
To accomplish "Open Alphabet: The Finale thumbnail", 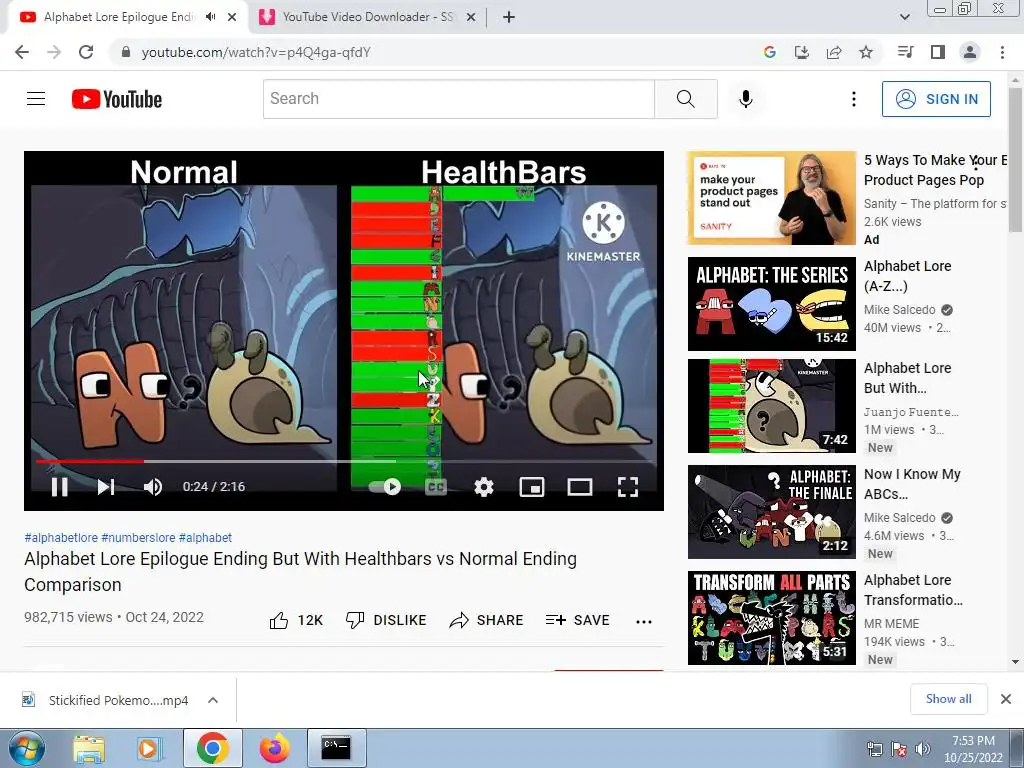I will click(x=771, y=511).
